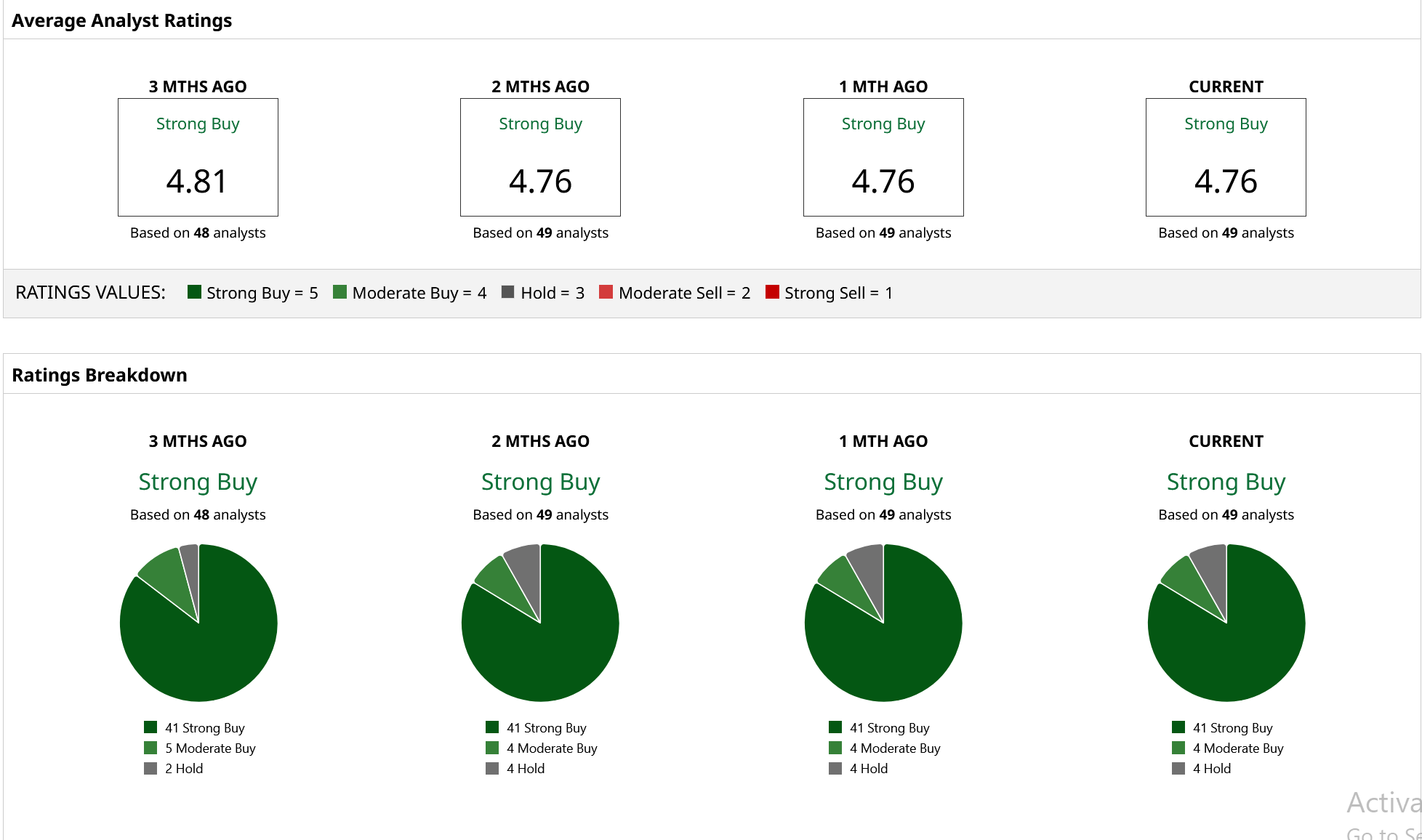Click the Hold legend gray square

click(x=508, y=292)
